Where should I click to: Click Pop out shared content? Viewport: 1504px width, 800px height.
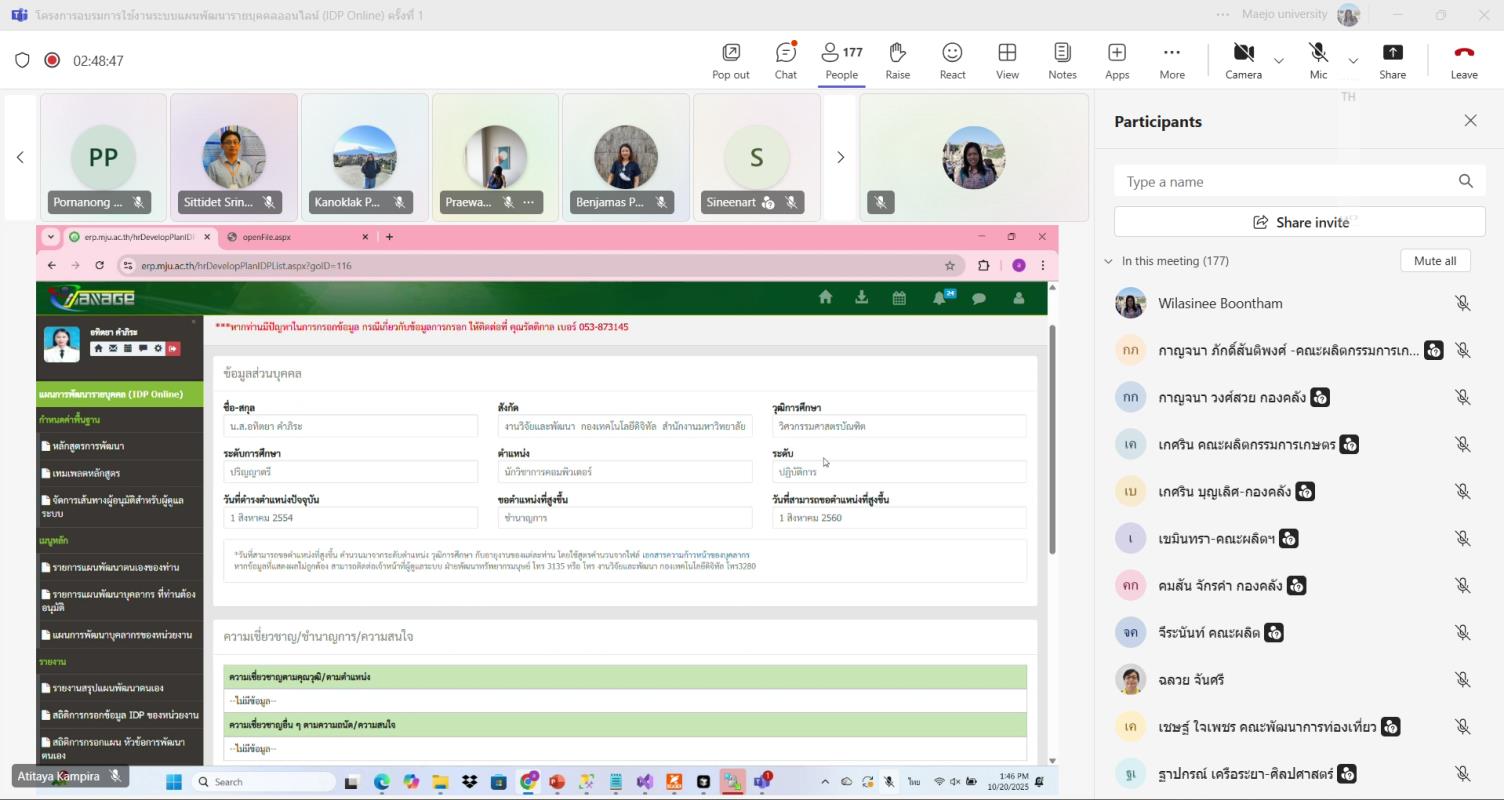pyautogui.click(x=730, y=60)
